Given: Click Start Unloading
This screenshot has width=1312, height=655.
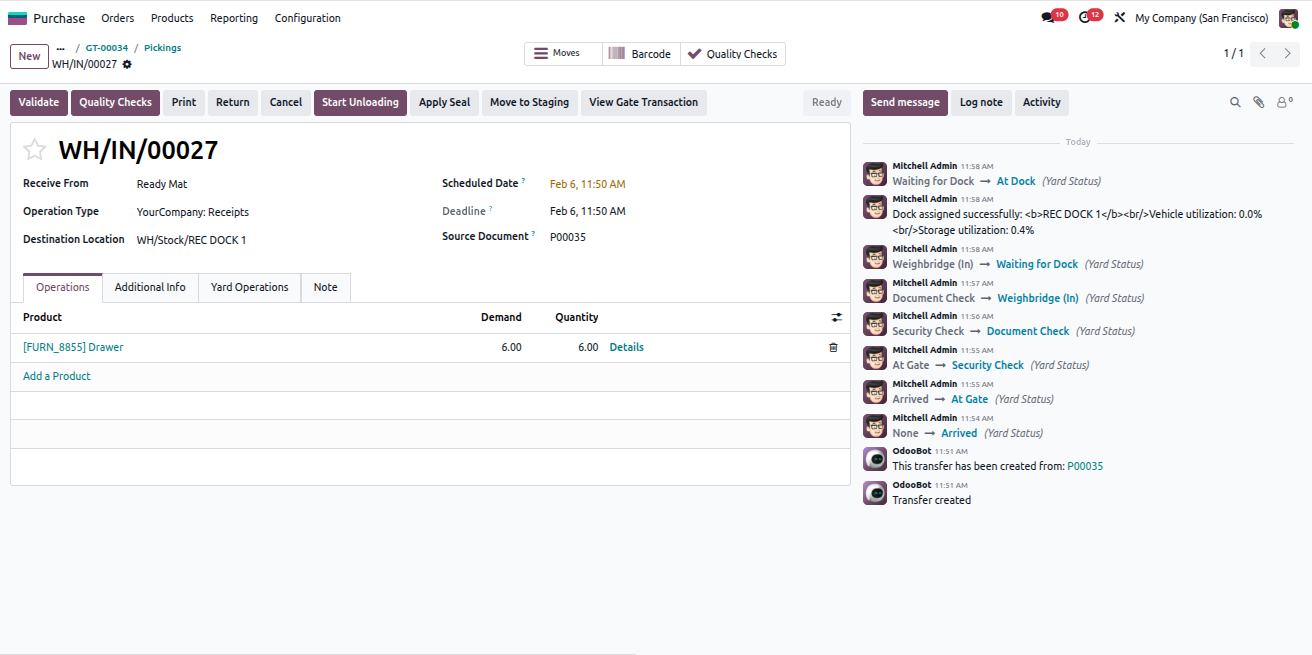Looking at the screenshot, I should click(x=361, y=102).
